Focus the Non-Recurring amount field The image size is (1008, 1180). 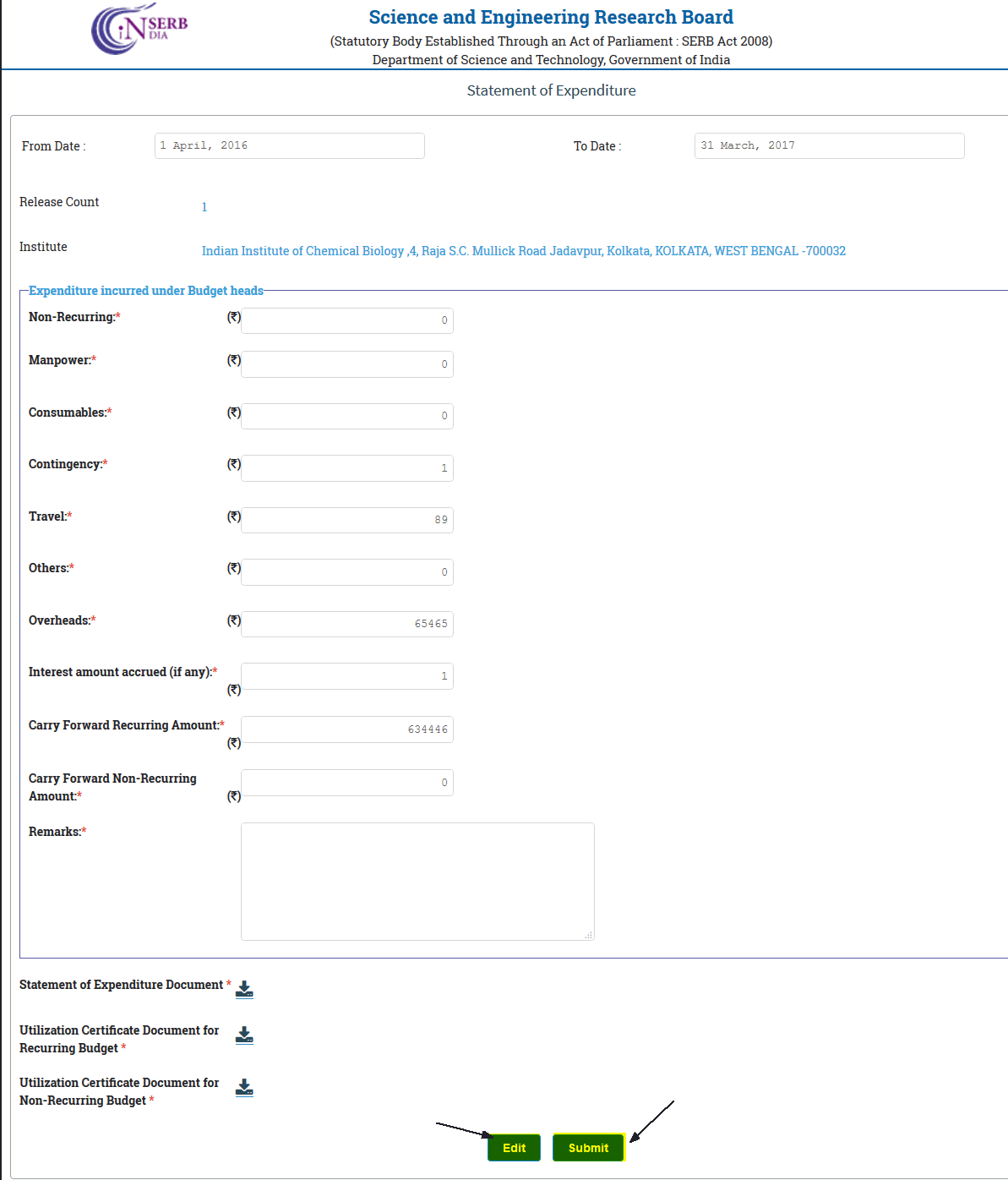[x=347, y=320]
